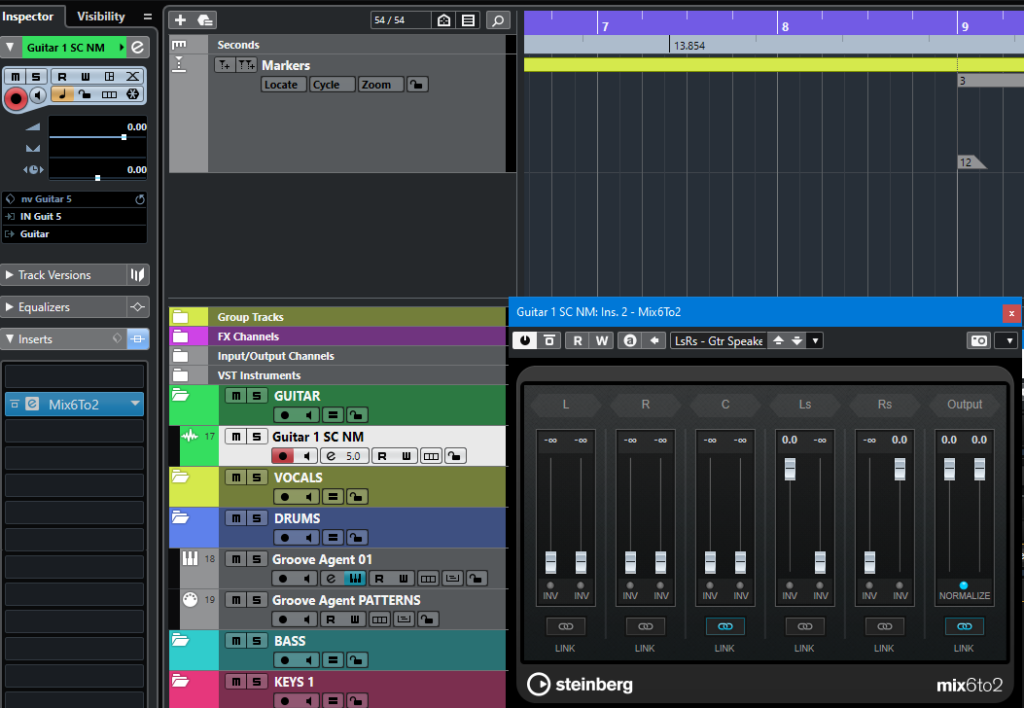Expand the Equalizers section

tap(64, 307)
